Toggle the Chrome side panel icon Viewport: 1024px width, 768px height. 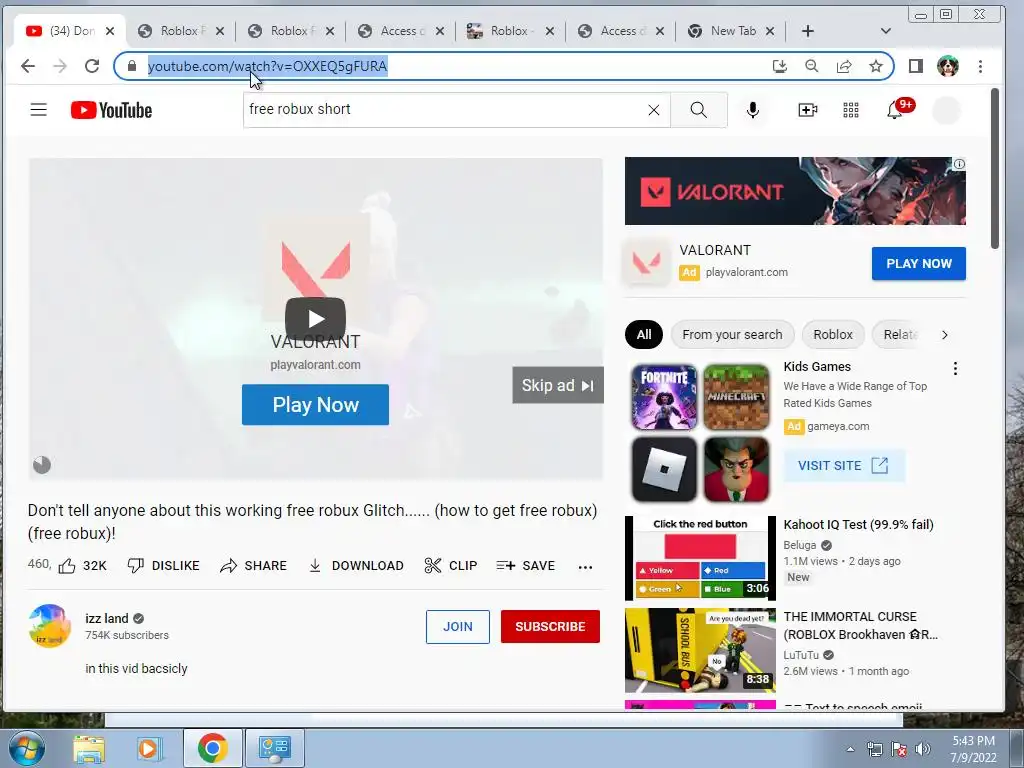(916, 66)
